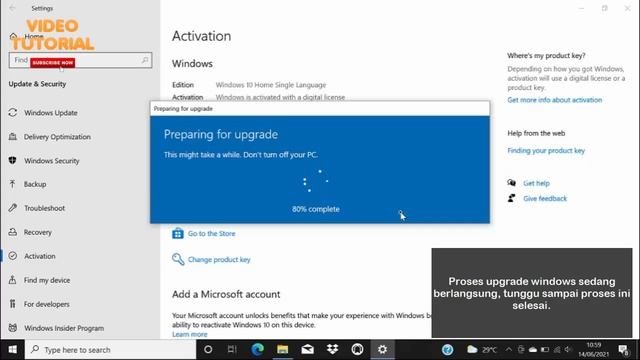
Task: Click the Store bag icon
Action: (178, 233)
